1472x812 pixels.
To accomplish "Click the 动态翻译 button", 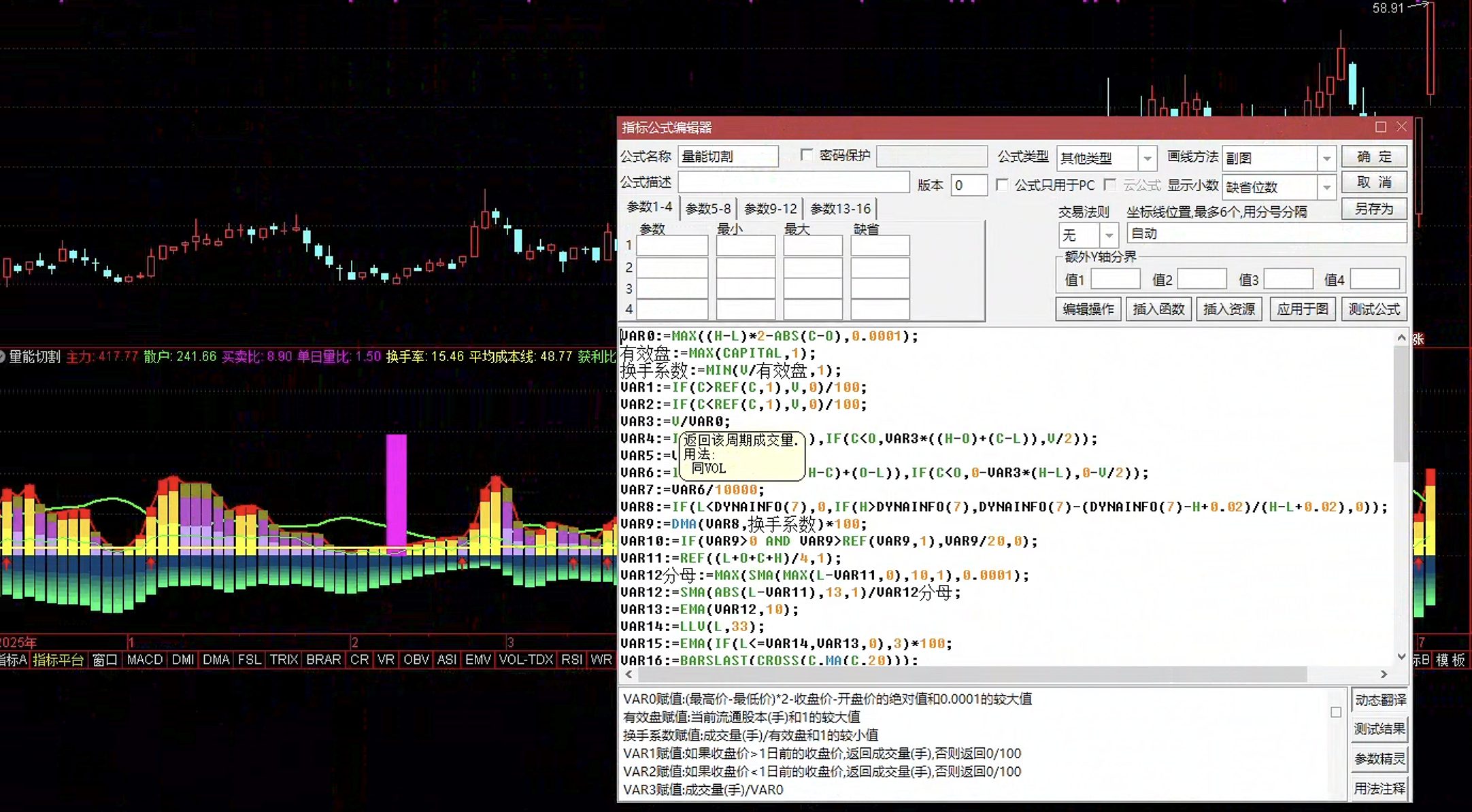I will [1379, 700].
